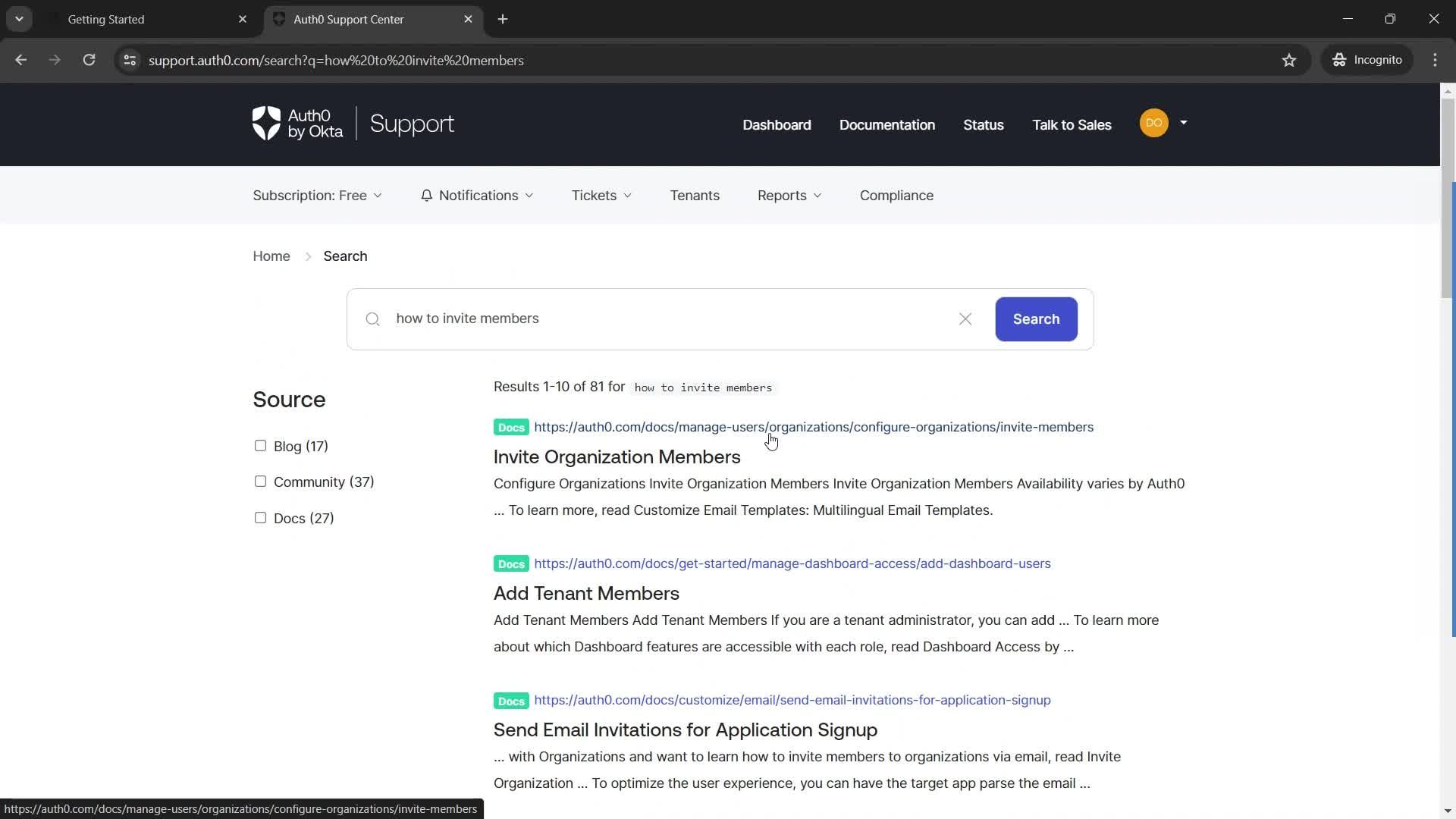Click the blue Search button
The height and width of the screenshot is (819, 1456).
[1036, 319]
